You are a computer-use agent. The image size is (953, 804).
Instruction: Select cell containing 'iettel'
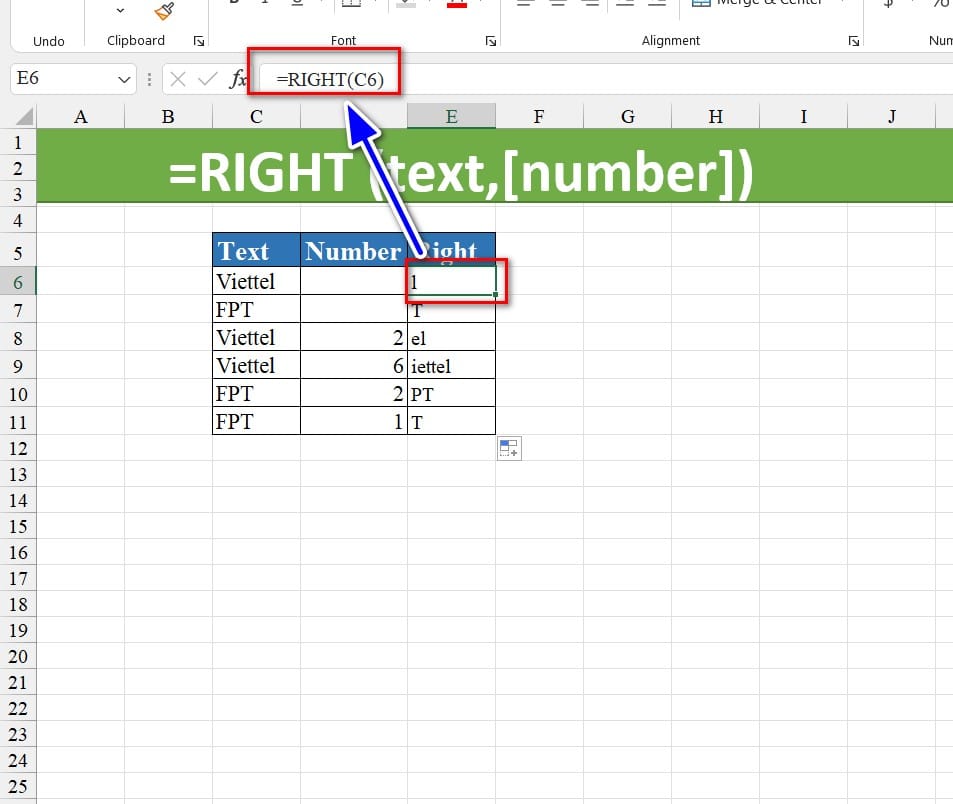point(451,366)
